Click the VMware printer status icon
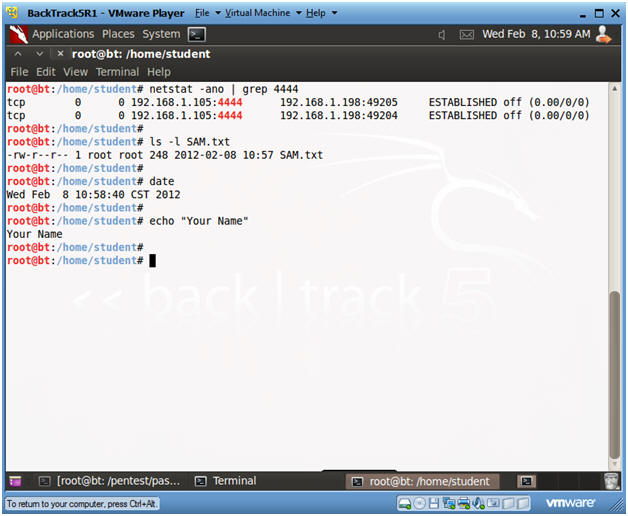The width and height of the screenshot is (628, 516). coord(464,503)
